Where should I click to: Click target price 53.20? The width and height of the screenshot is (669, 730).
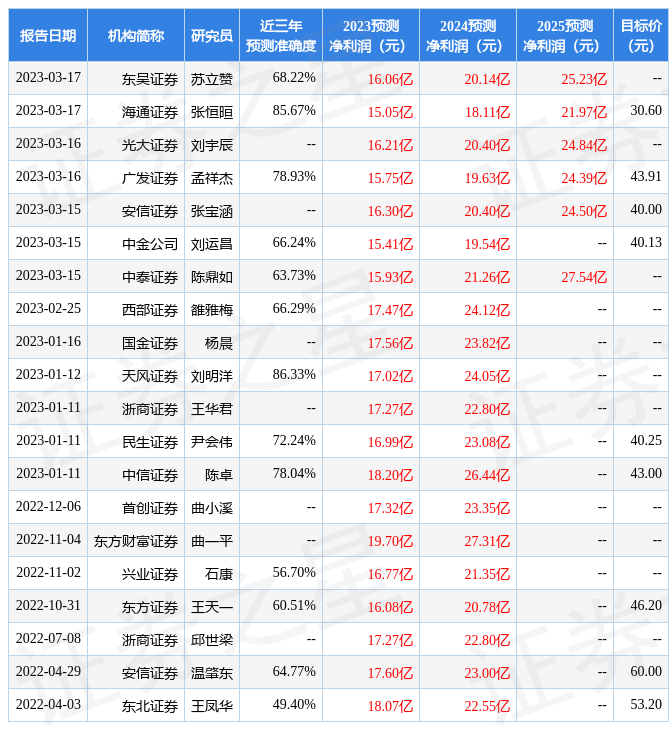tap(646, 704)
